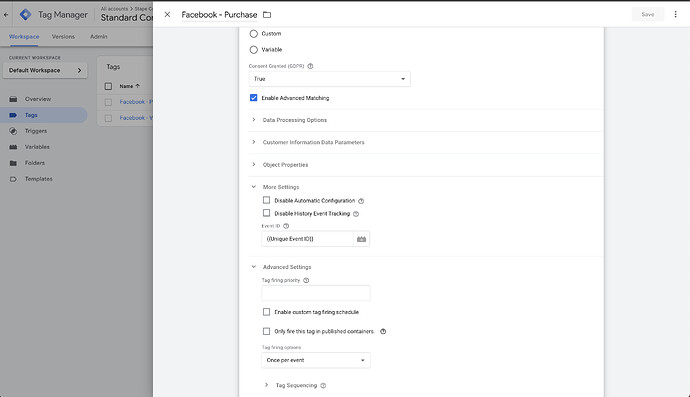
Task: Check Only fire this tag in published containers
Action: tap(266, 331)
